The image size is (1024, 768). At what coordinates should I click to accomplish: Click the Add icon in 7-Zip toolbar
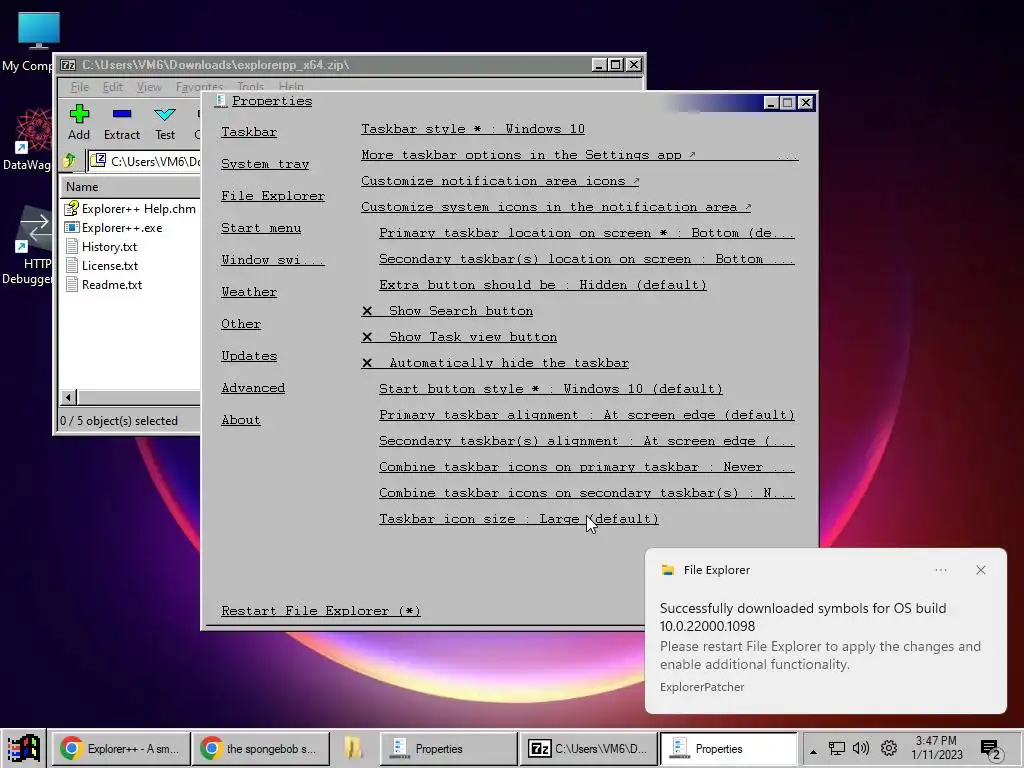click(x=79, y=122)
